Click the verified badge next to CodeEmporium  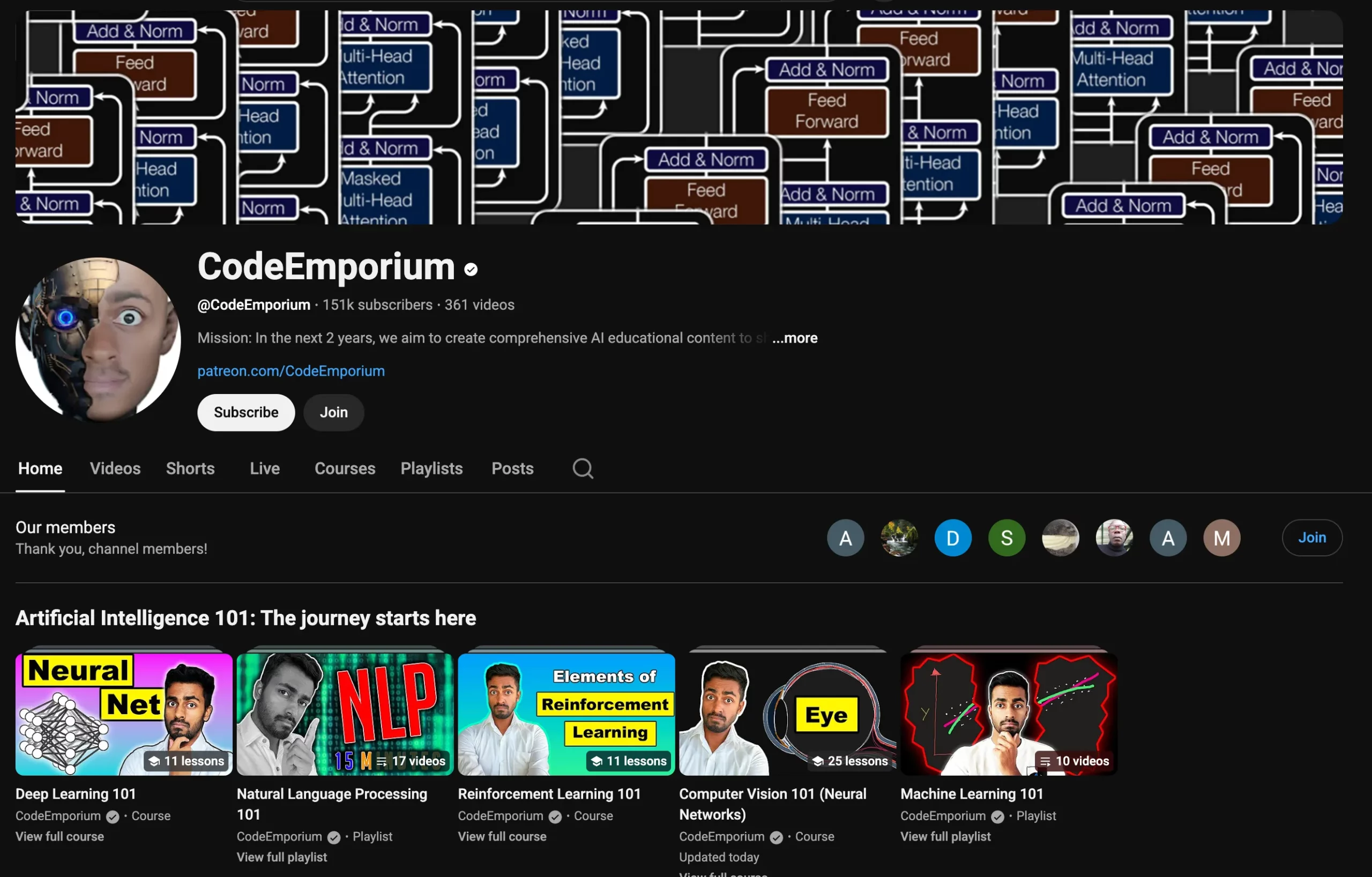pyautogui.click(x=469, y=269)
